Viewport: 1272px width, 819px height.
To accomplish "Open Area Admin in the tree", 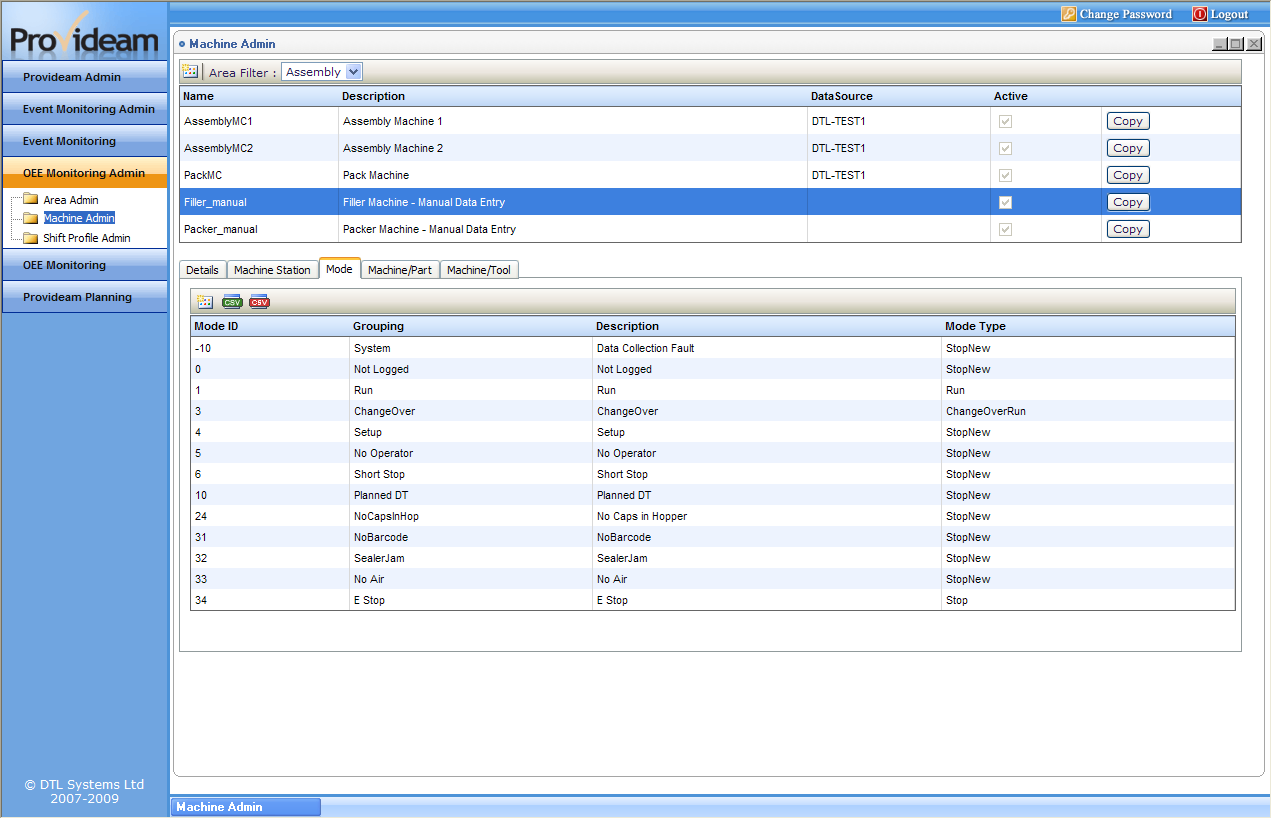I will point(71,200).
